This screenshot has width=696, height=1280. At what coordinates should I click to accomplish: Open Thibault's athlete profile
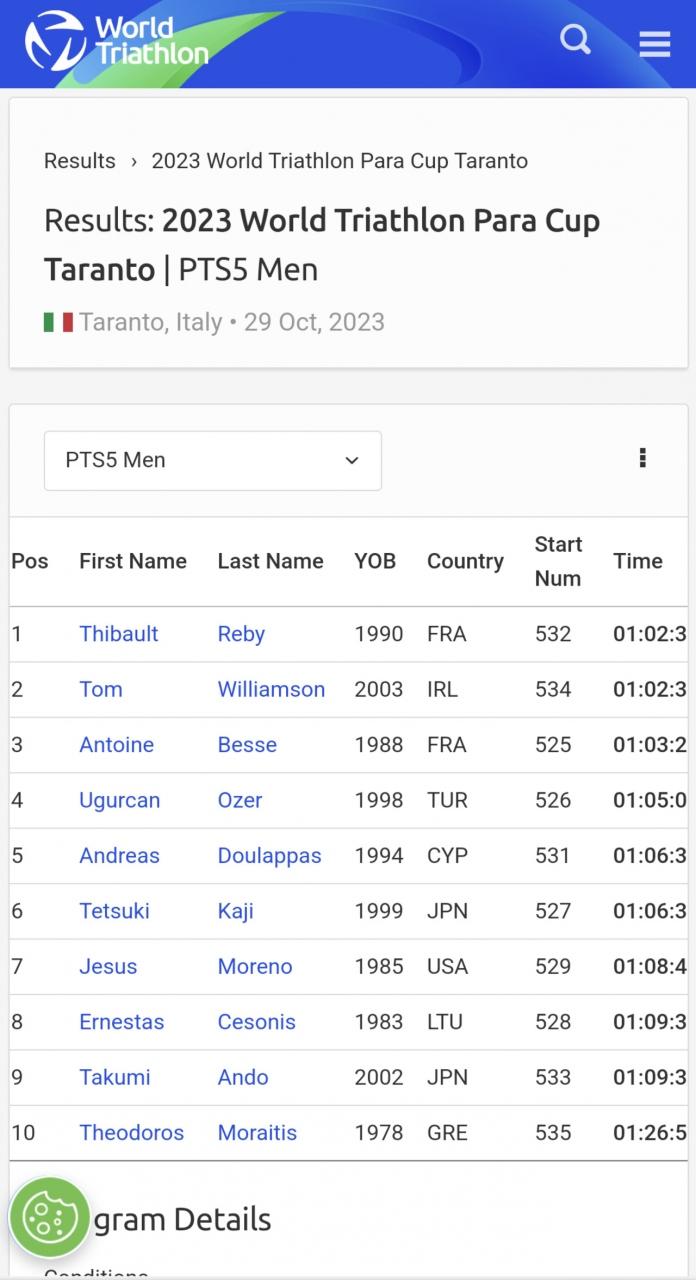[119, 634]
